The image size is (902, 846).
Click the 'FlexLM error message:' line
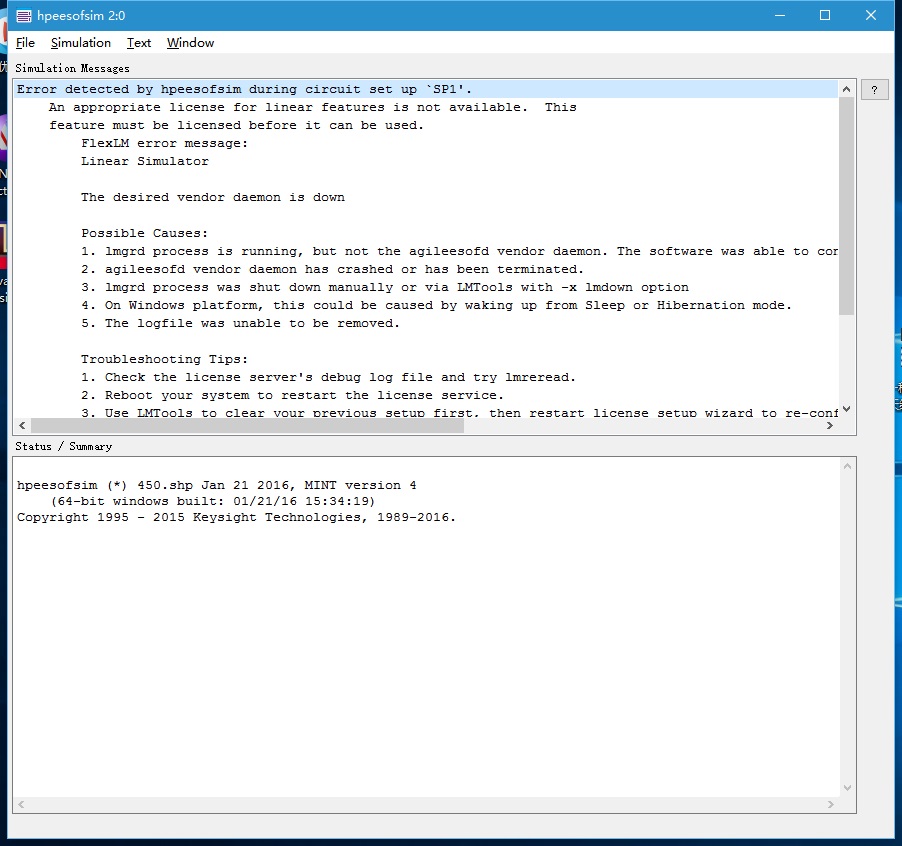(164, 143)
